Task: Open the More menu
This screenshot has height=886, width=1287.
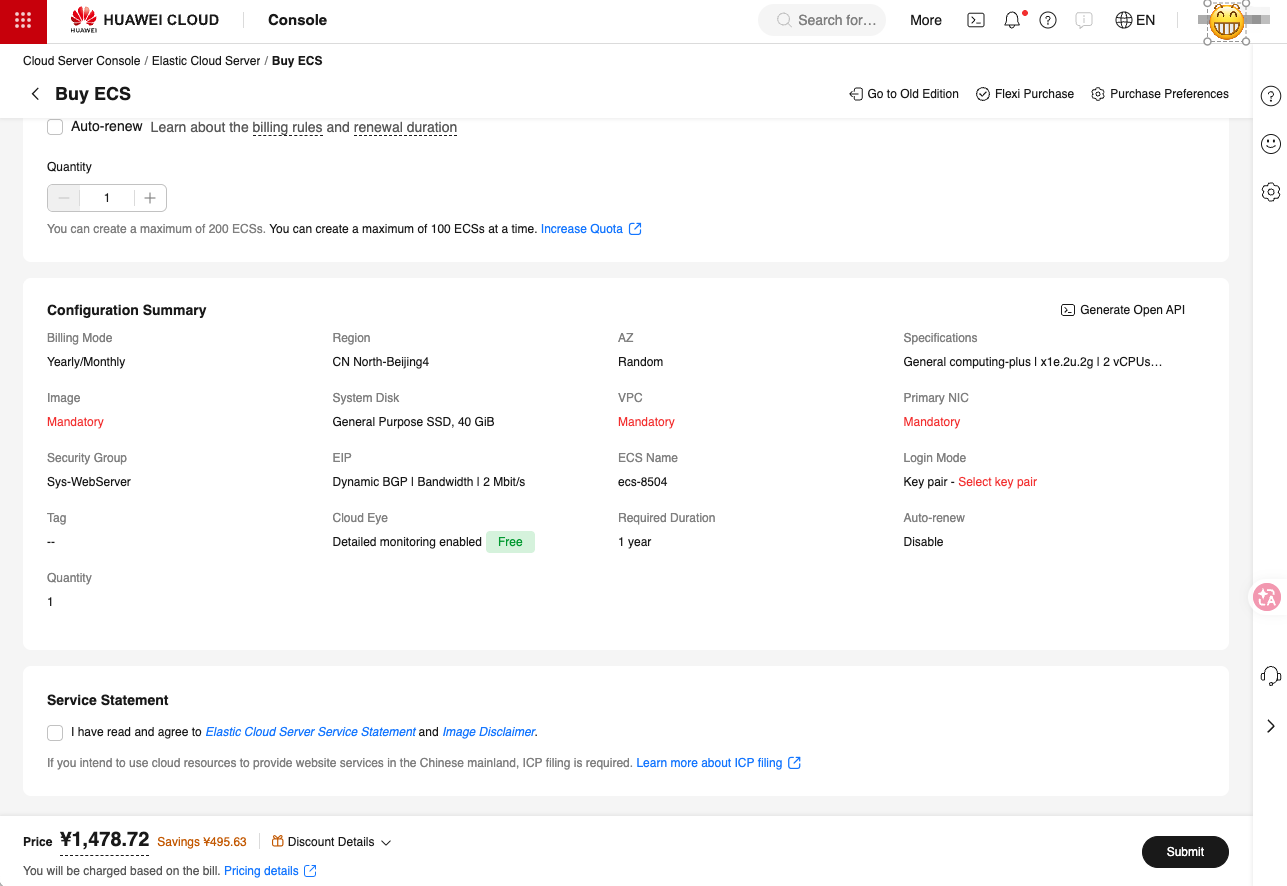Action: [x=926, y=20]
